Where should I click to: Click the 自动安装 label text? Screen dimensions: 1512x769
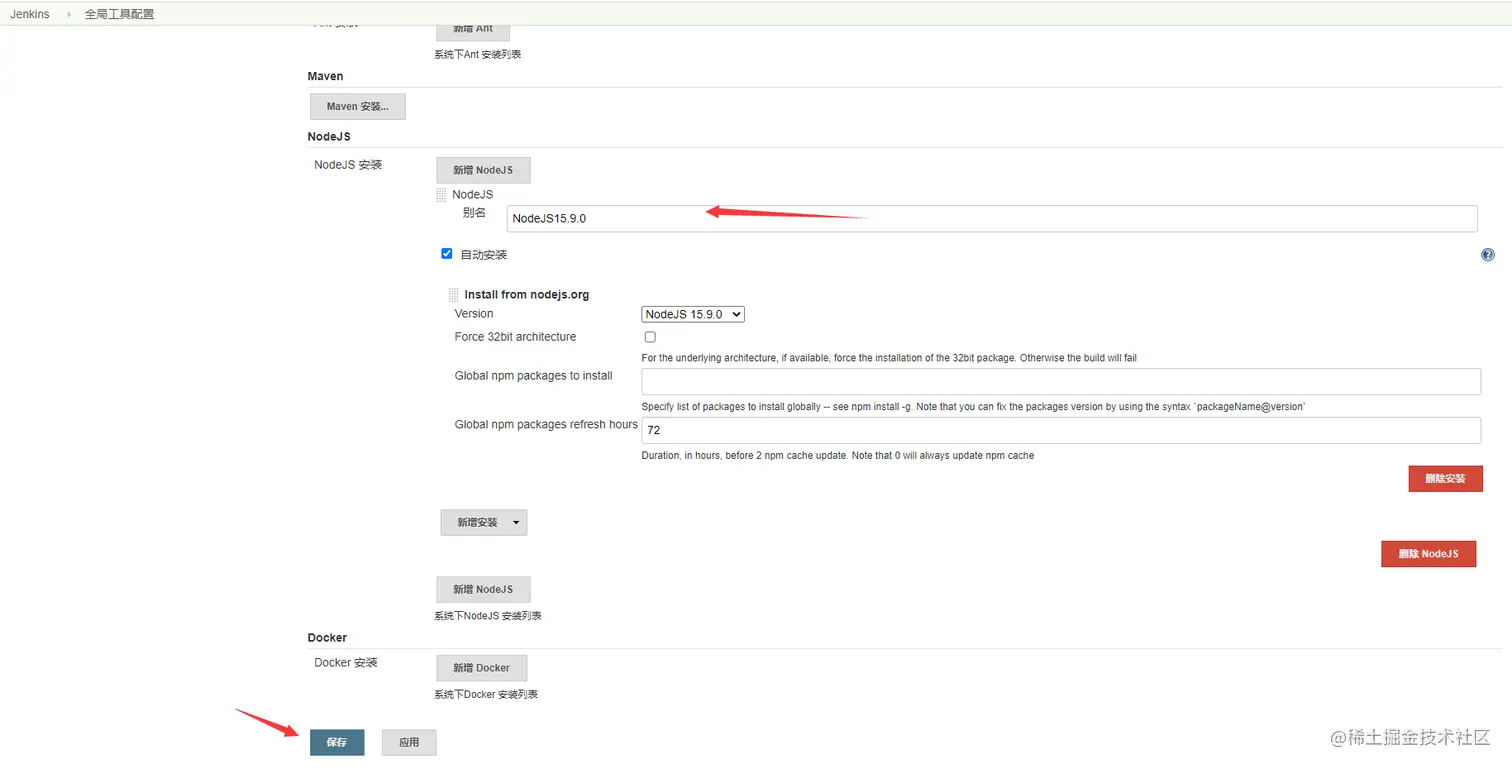483,255
